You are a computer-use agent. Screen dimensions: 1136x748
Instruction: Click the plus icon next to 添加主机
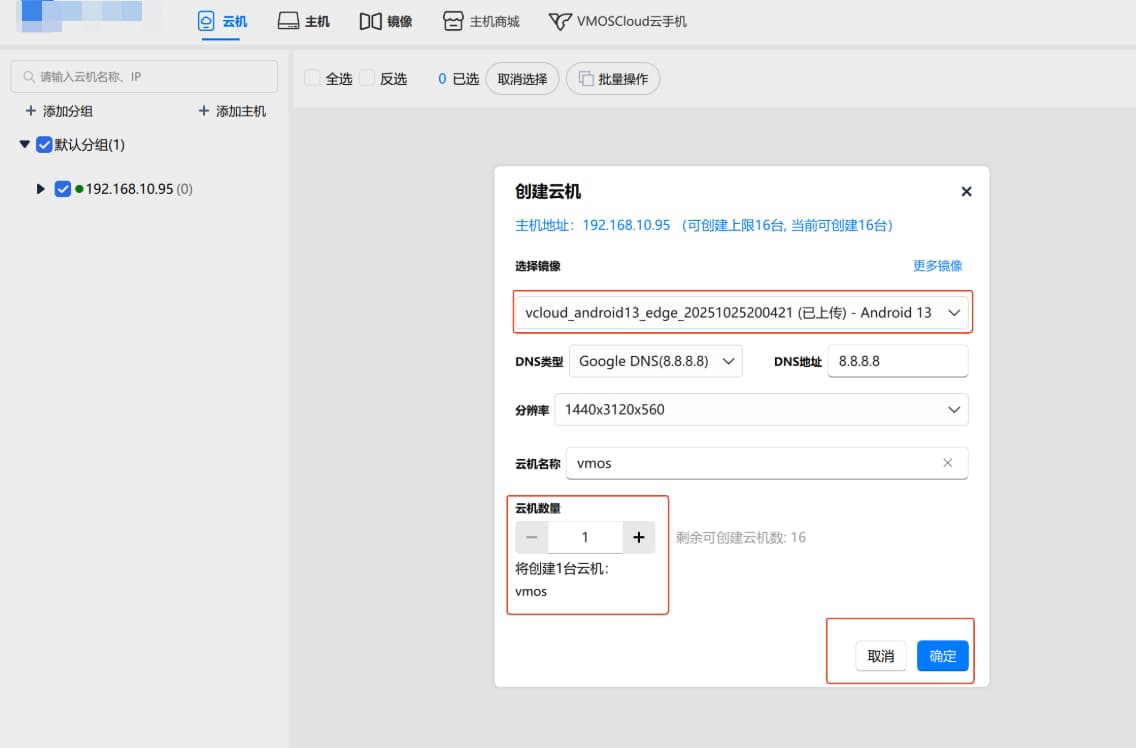tap(204, 111)
